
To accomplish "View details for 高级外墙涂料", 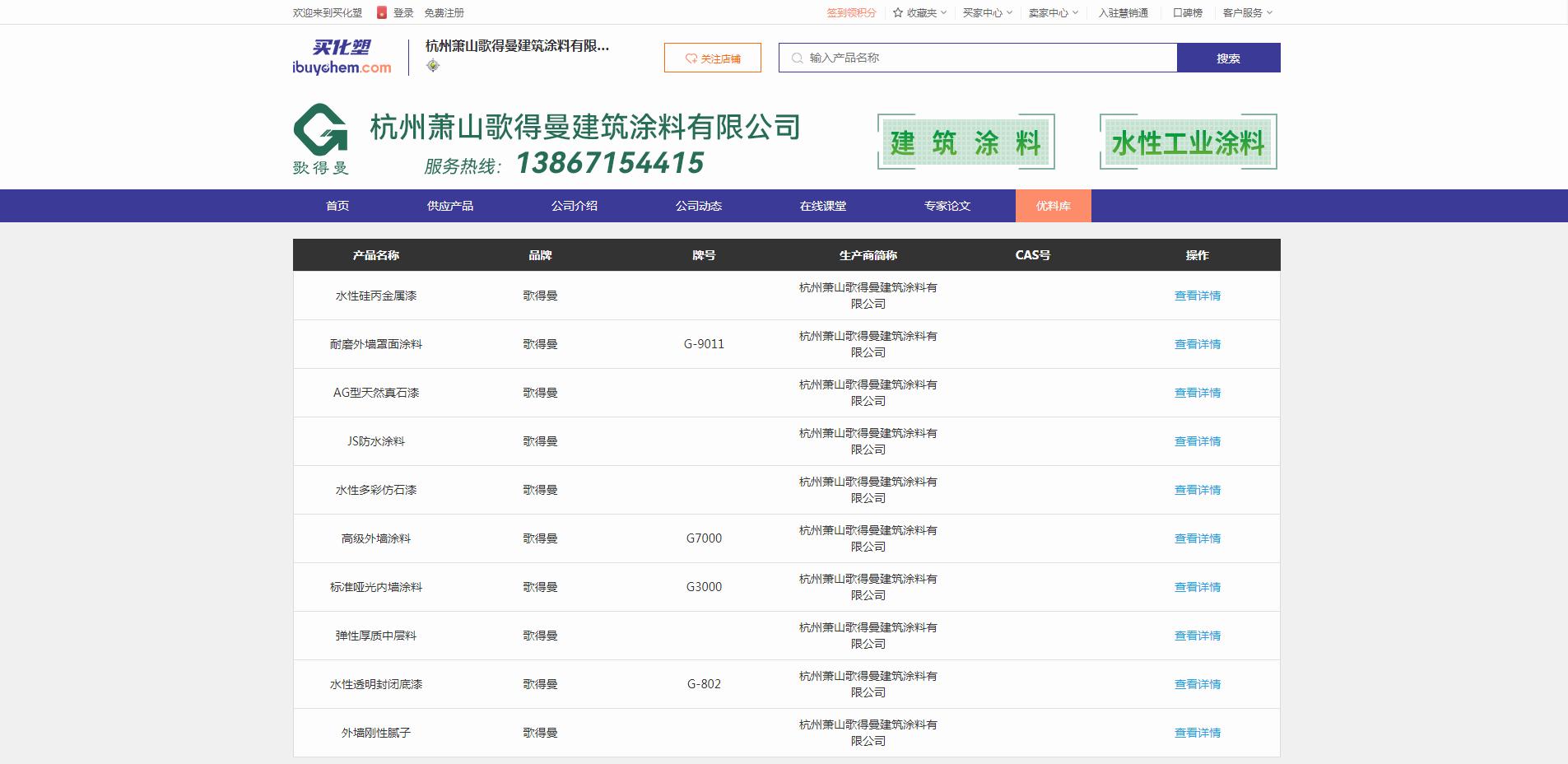I will click(1198, 538).
